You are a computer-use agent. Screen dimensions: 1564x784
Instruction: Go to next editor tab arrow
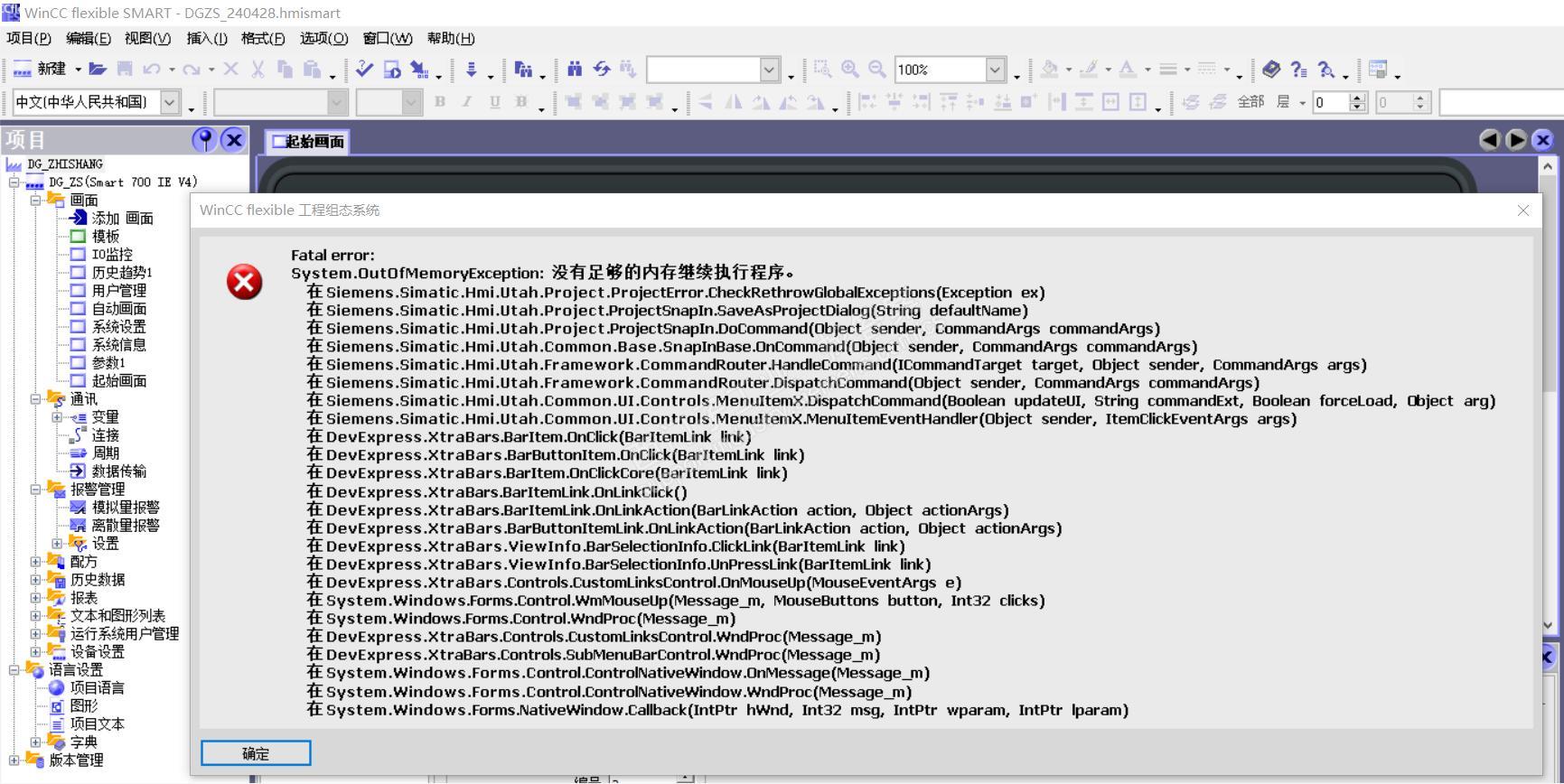pyautogui.click(x=1516, y=139)
